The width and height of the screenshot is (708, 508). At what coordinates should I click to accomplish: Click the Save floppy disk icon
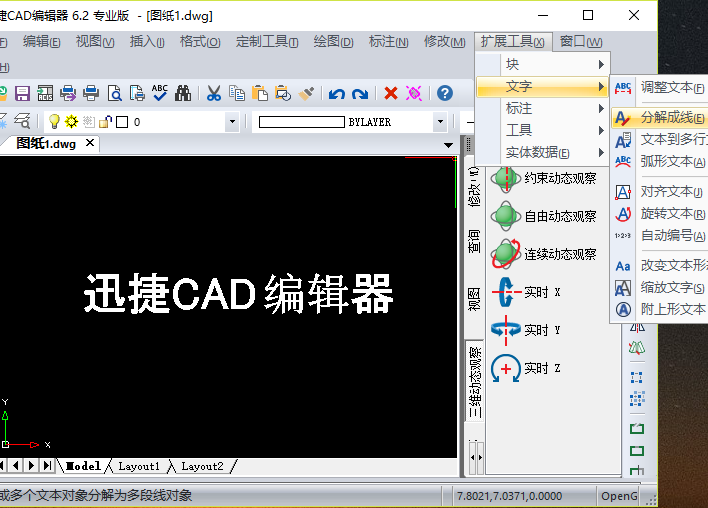22,93
